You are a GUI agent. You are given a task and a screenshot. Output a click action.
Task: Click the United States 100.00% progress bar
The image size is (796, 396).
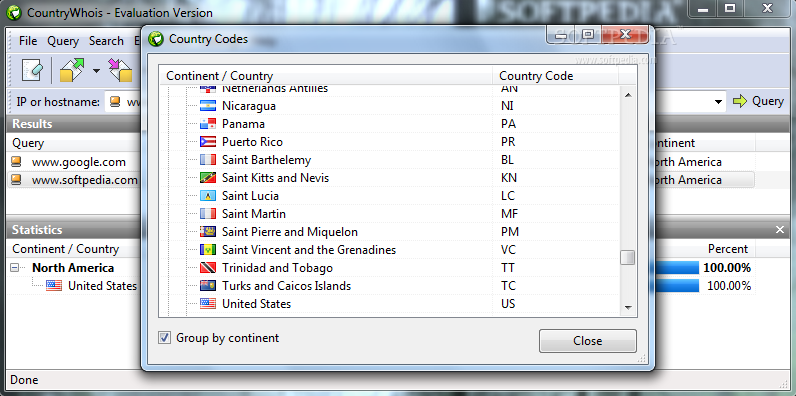point(677,286)
